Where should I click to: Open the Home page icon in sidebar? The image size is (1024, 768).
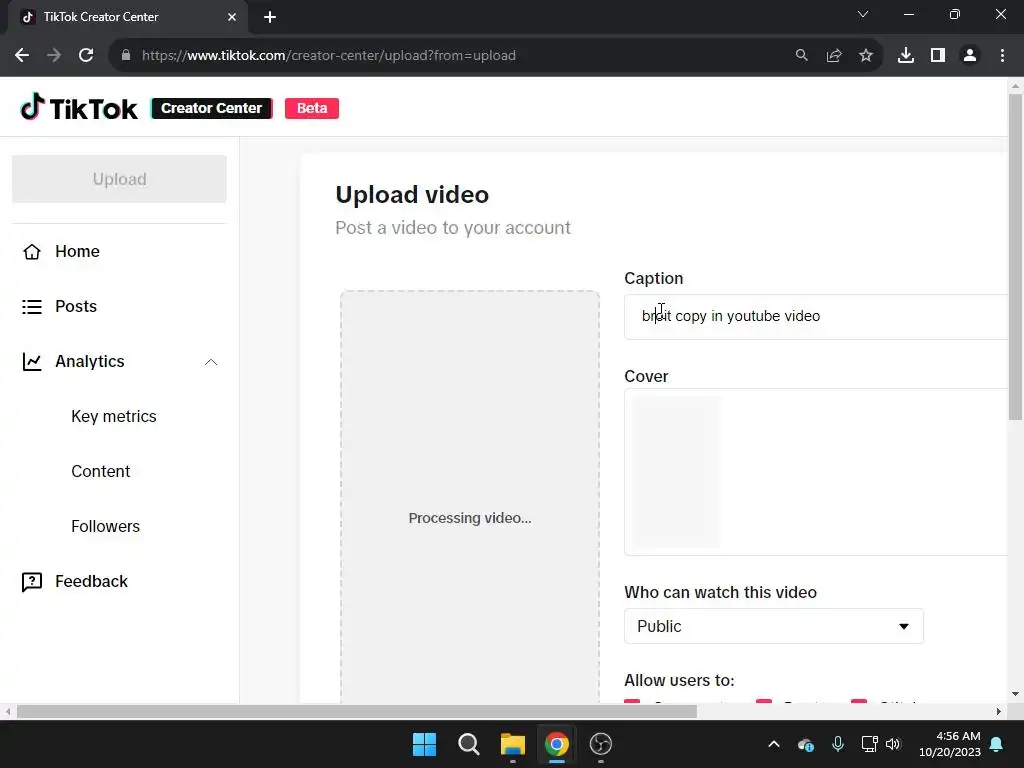pyautogui.click(x=31, y=251)
